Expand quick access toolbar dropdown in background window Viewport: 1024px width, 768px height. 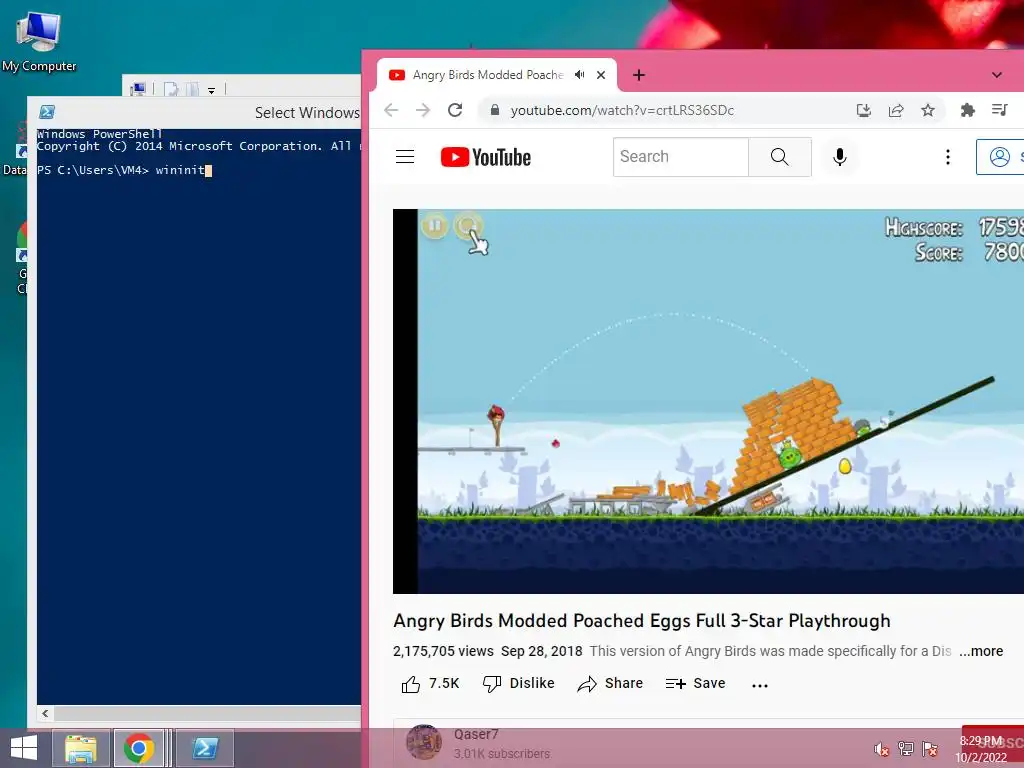coord(212,90)
